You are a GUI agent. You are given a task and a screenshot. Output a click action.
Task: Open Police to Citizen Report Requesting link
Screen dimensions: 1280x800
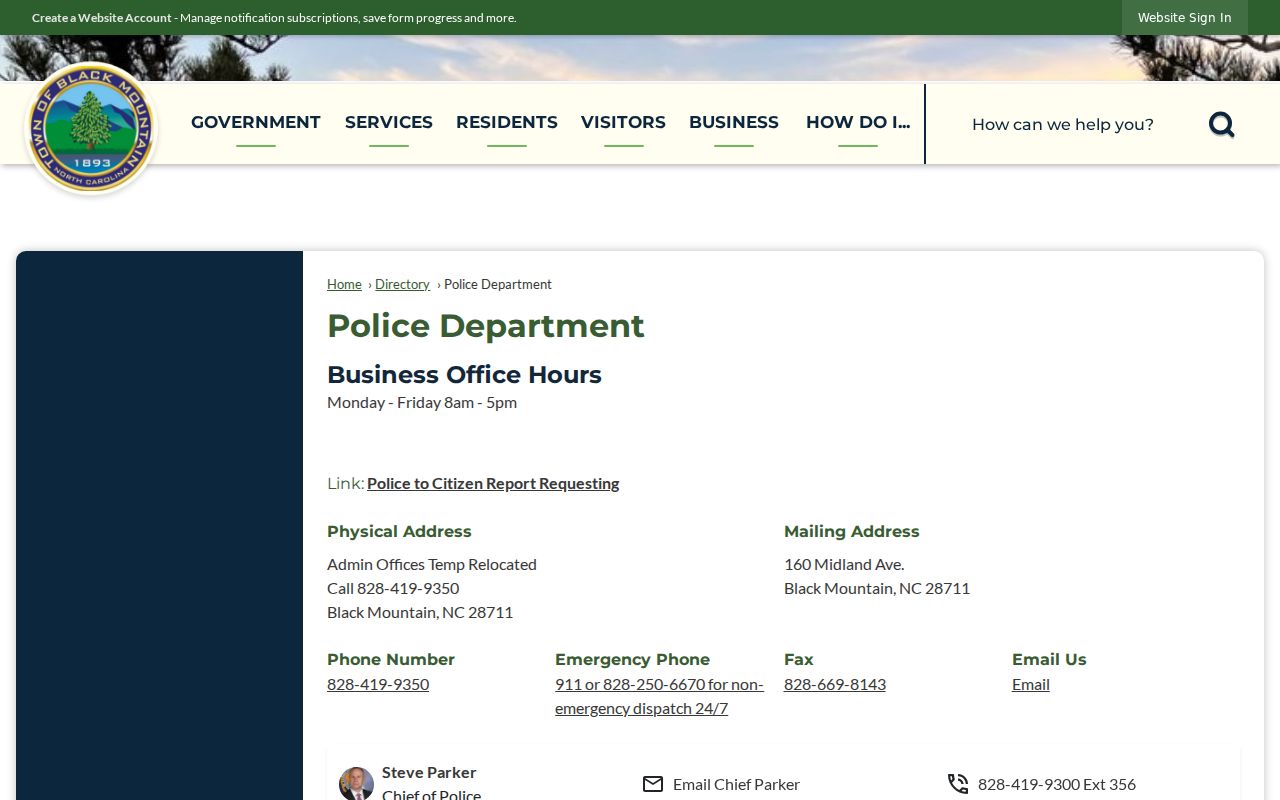pos(493,484)
